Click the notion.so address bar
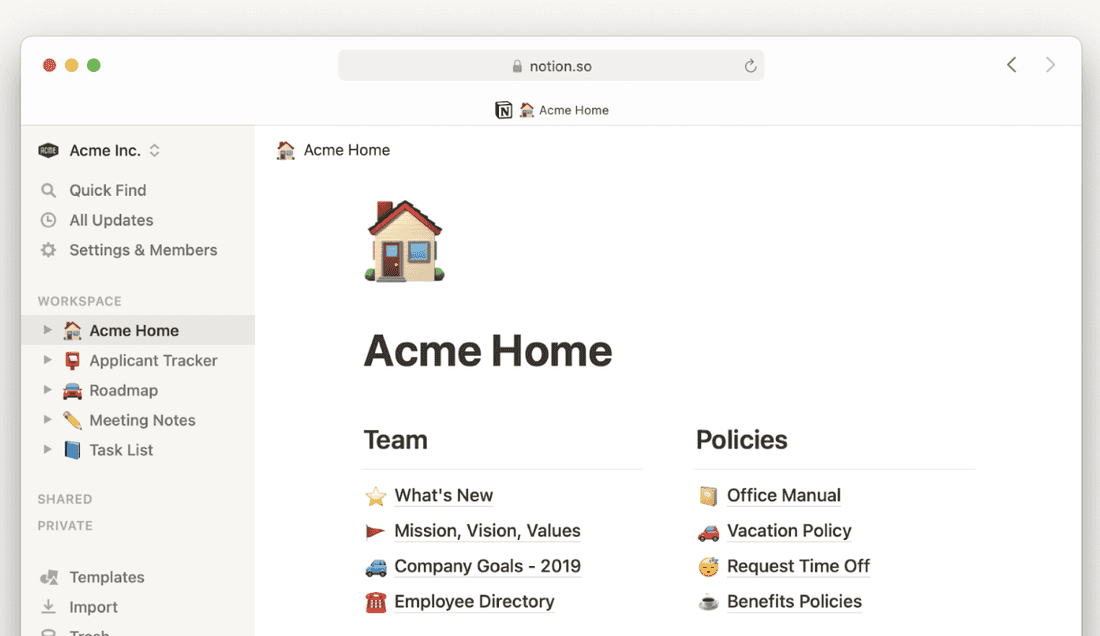This screenshot has width=1100, height=636. click(x=550, y=66)
